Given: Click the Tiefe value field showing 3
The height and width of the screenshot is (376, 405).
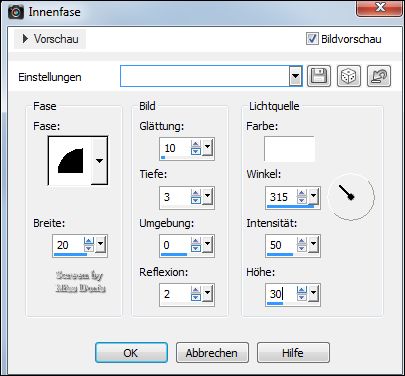Looking at the screenshot, I should pyautogui.click(x=175, y=197).
